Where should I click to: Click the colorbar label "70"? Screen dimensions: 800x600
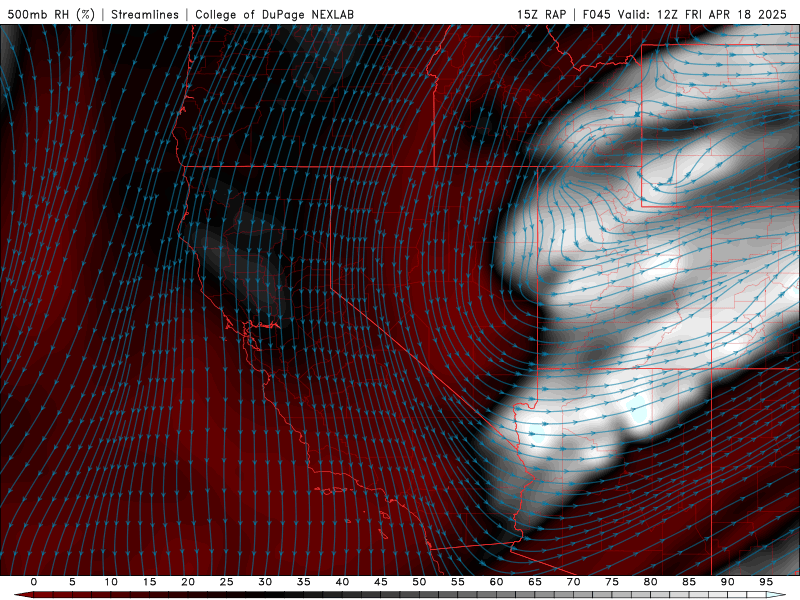573,582
